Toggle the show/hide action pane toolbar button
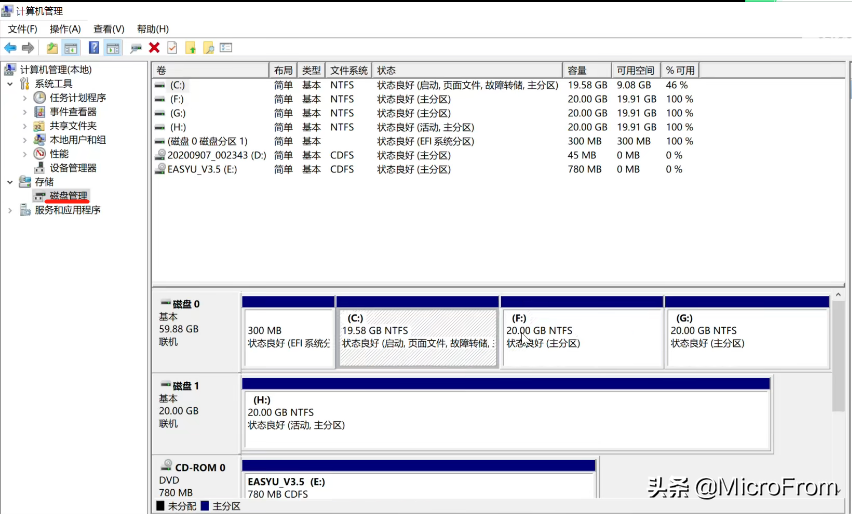 113,47
